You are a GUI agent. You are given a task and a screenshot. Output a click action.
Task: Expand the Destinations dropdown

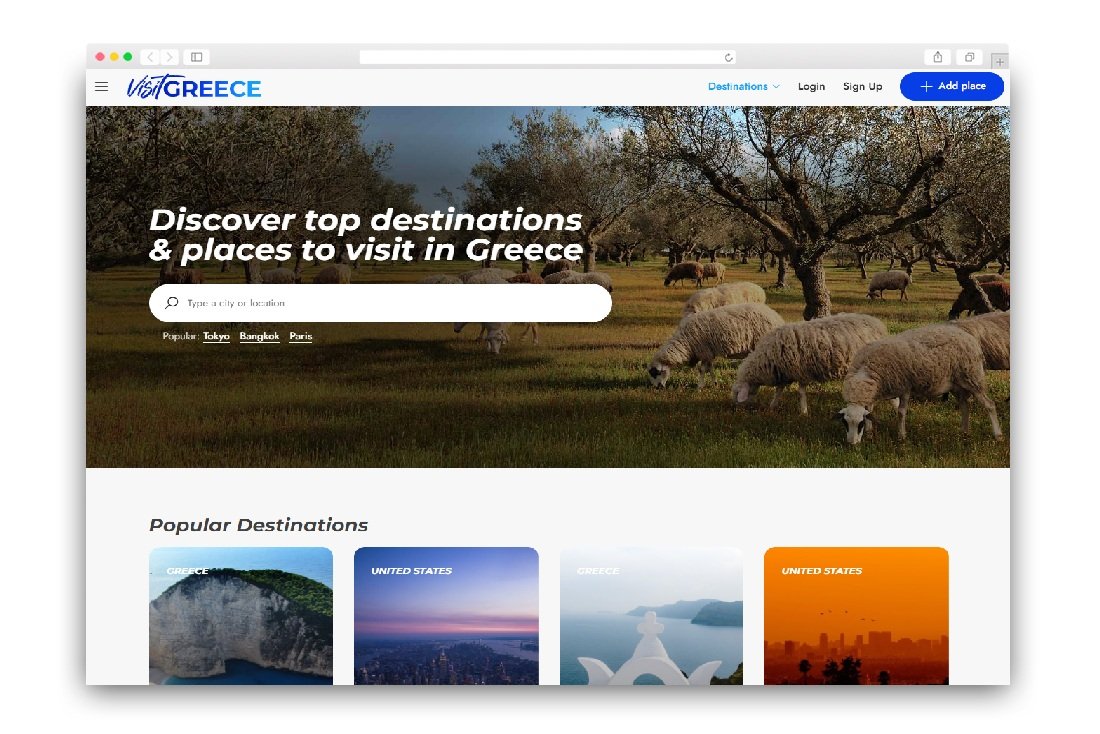pos(744,86)
